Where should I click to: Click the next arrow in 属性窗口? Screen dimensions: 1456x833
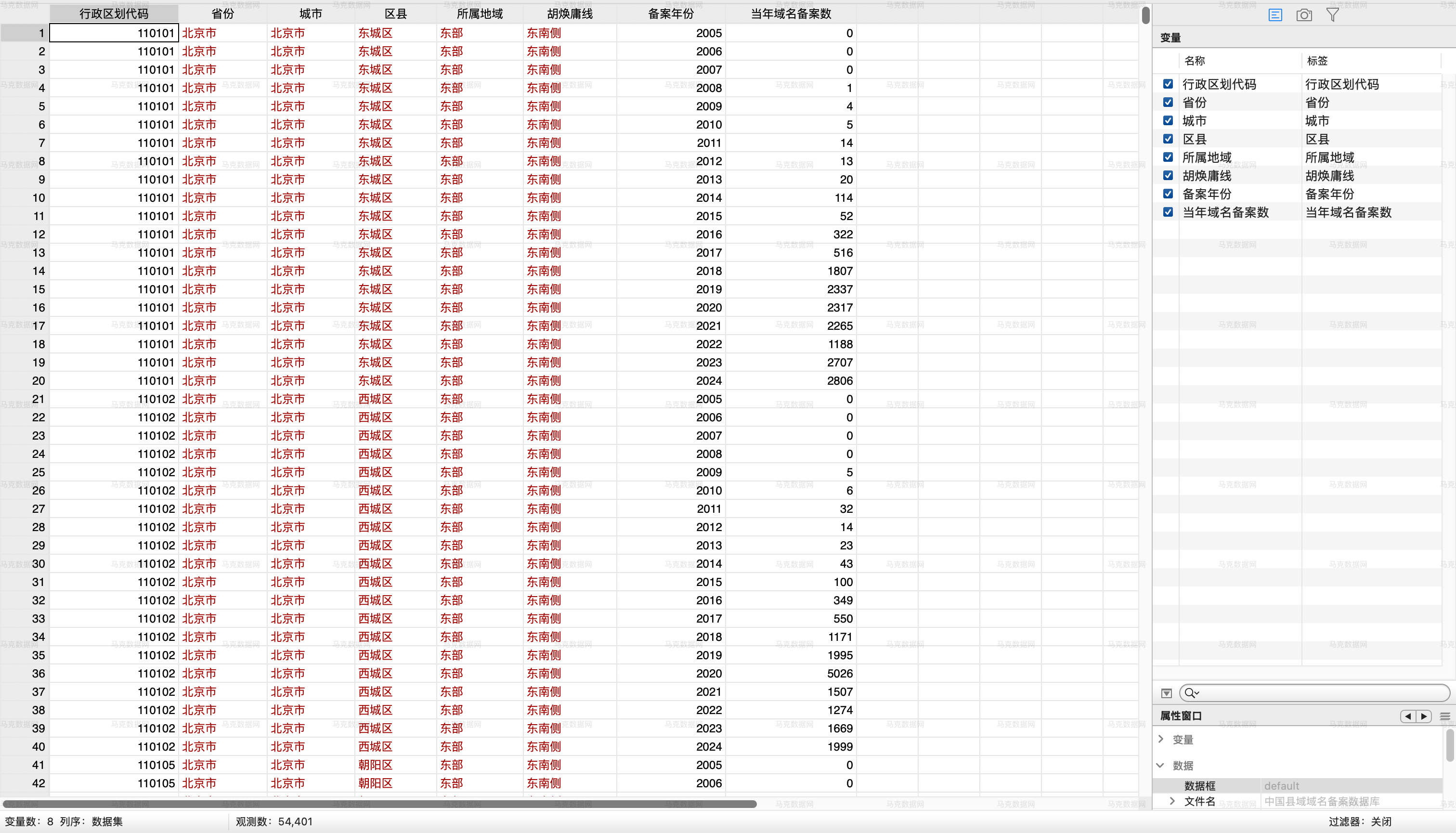(1423, 716)
